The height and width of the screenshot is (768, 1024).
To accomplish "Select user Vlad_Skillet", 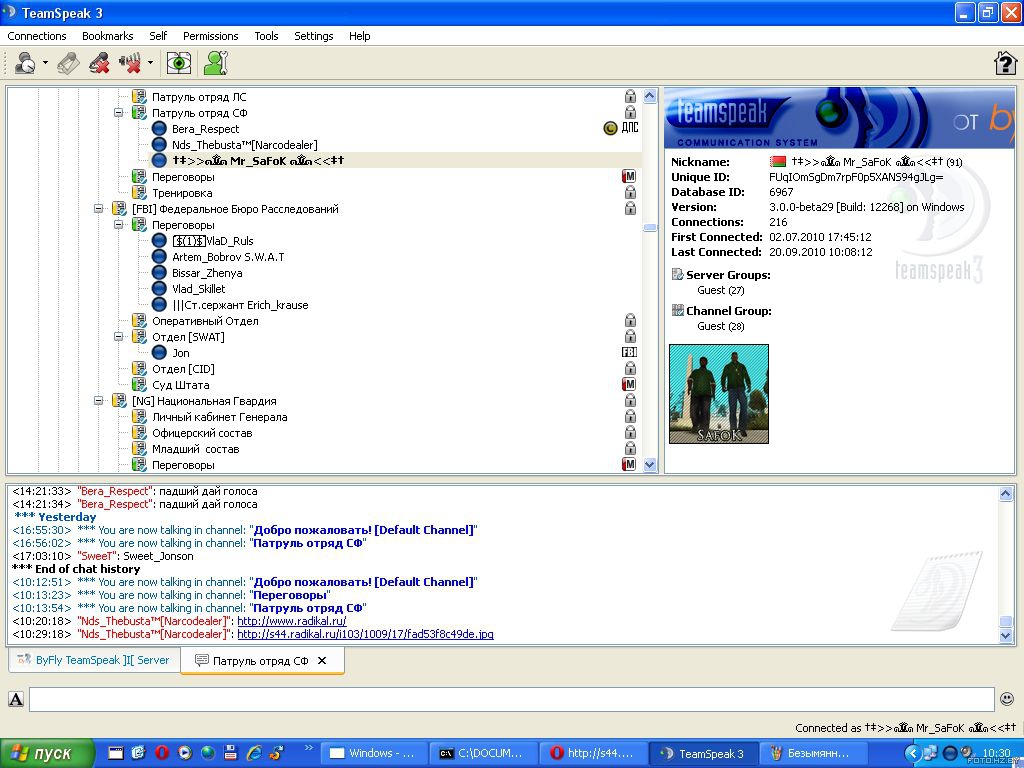I will pos(199,289).
